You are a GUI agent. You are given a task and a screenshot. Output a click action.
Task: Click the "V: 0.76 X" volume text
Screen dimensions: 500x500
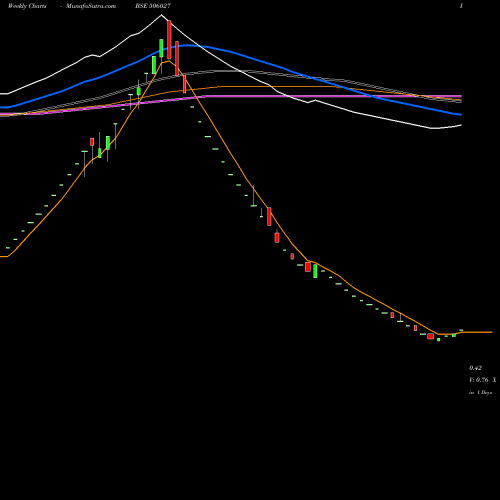[482, 380]
